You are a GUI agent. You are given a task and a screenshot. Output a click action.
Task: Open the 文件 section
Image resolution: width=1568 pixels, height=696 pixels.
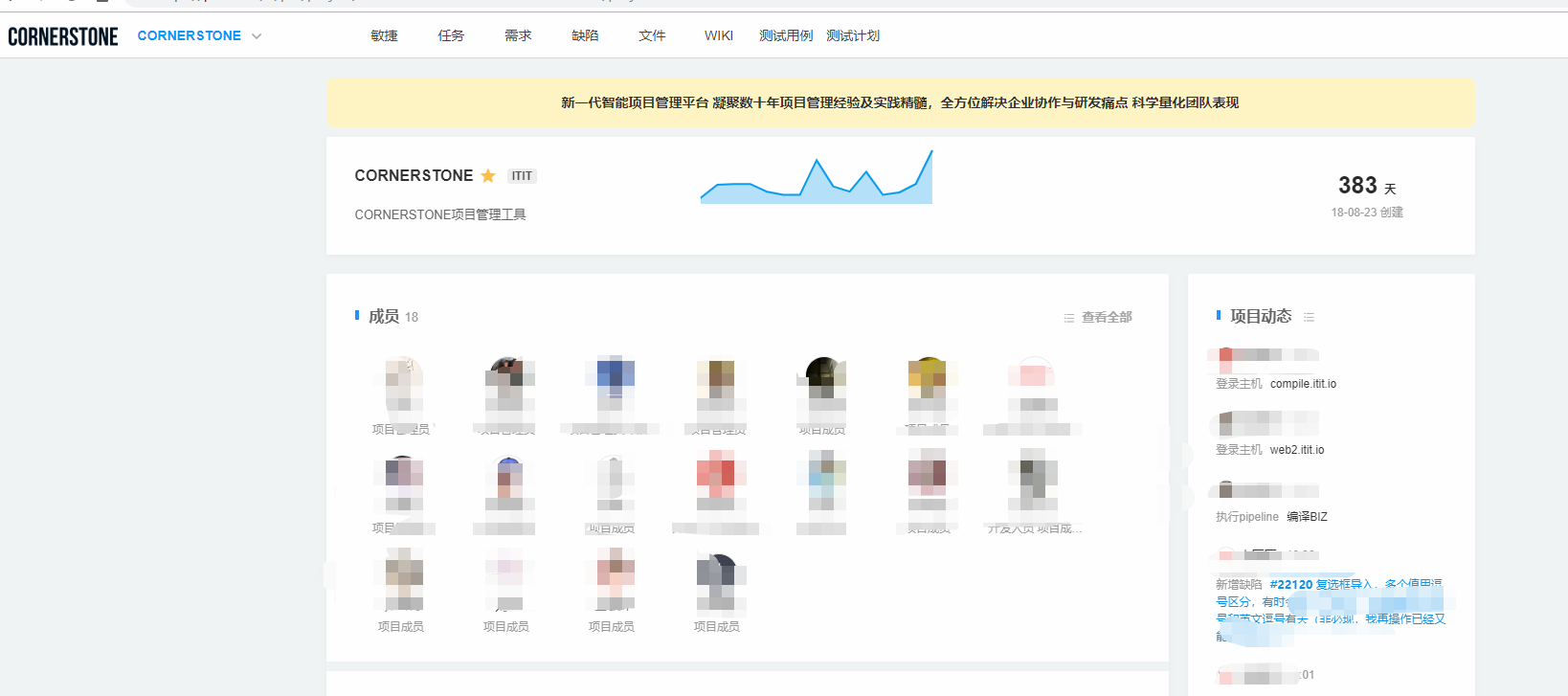click(x=652, y=35)
